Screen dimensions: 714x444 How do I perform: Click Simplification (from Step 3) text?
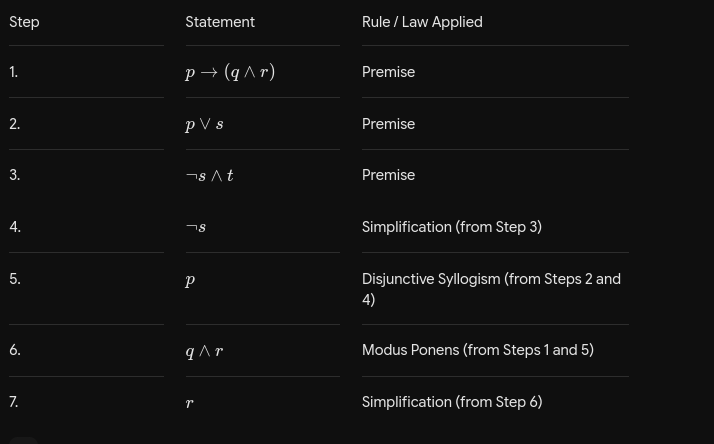click(x=452, y=227)
